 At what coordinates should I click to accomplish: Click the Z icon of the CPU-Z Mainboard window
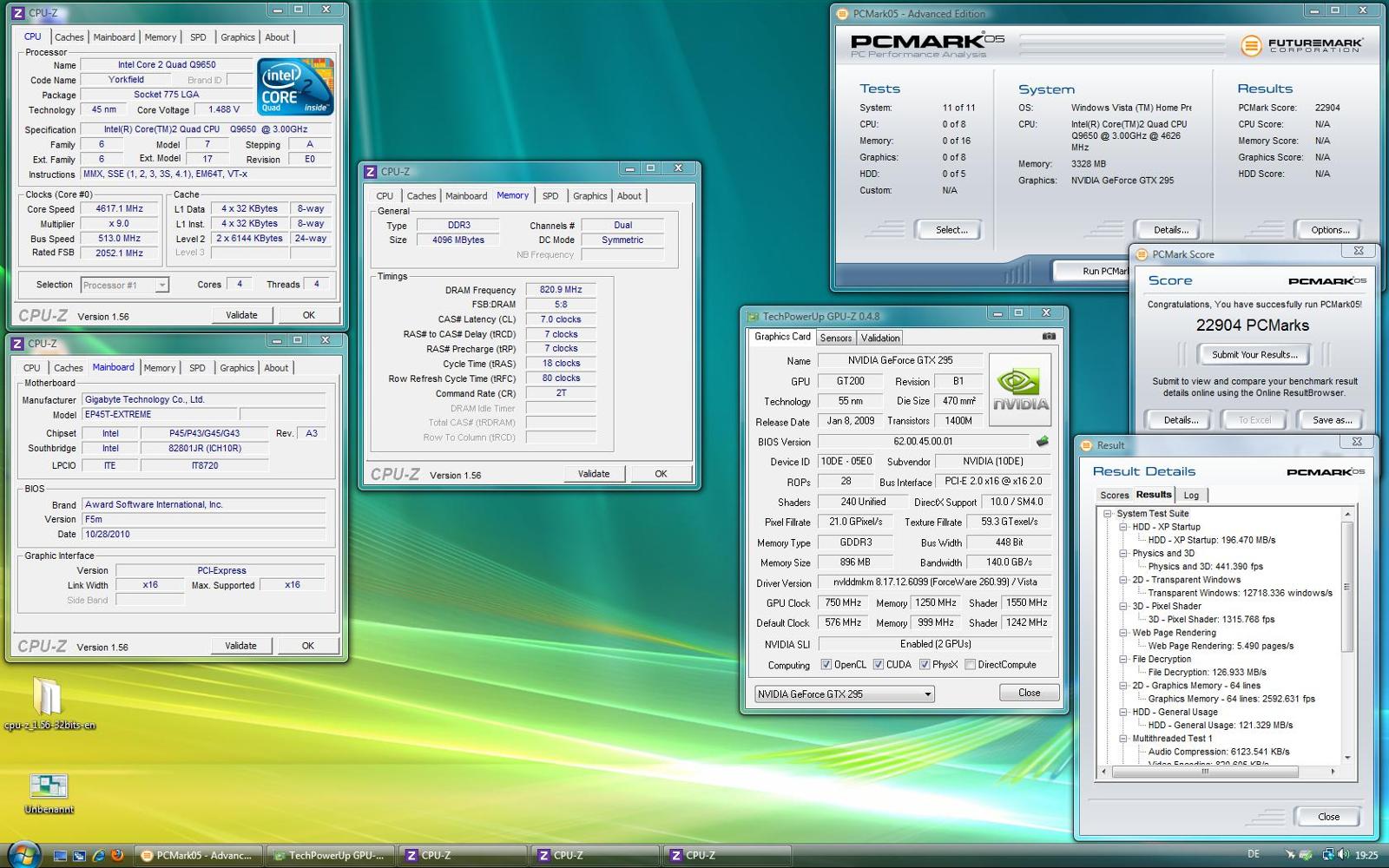[17, 344]
